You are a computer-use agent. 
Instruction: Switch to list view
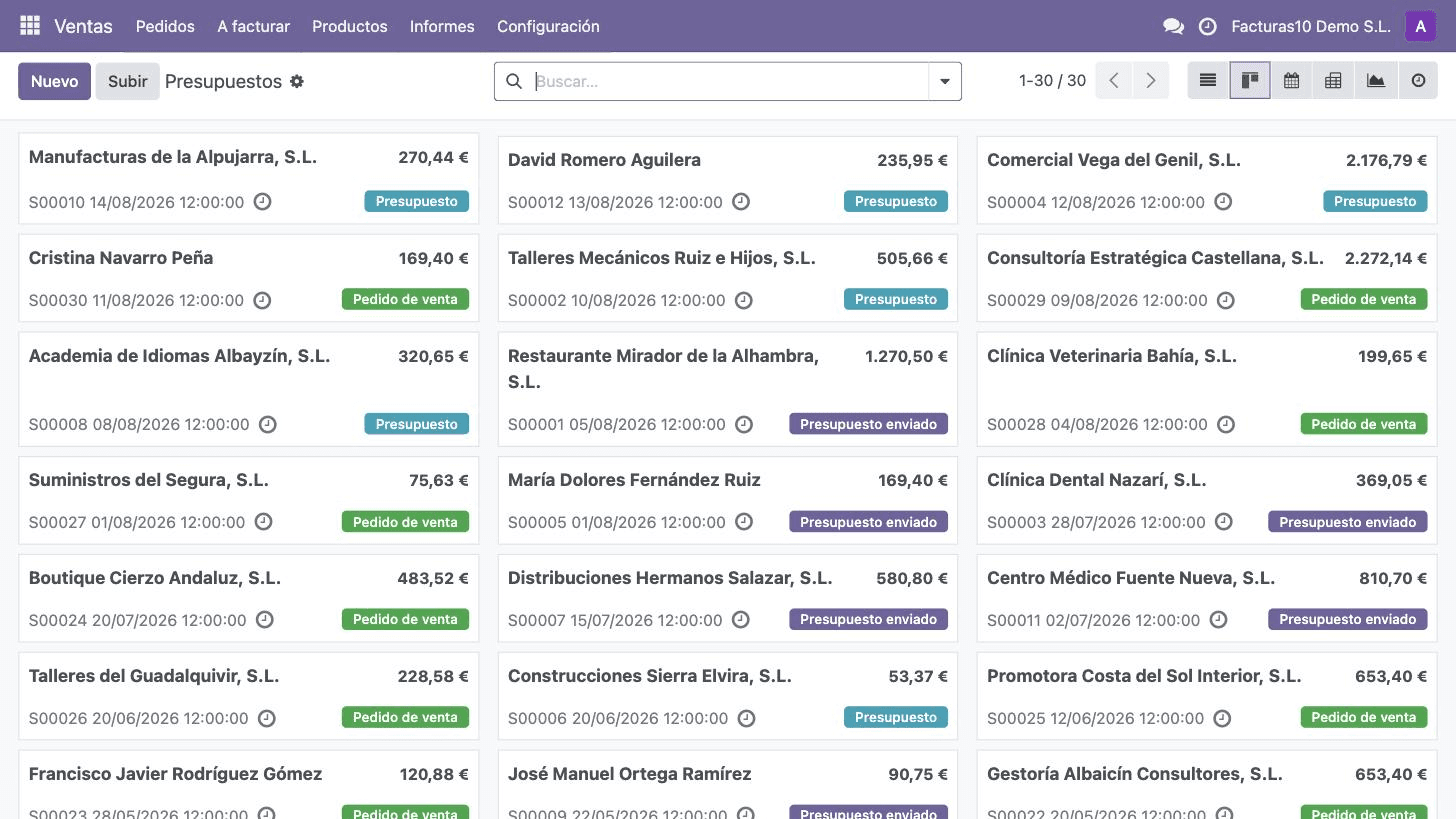click(1208, 81)
